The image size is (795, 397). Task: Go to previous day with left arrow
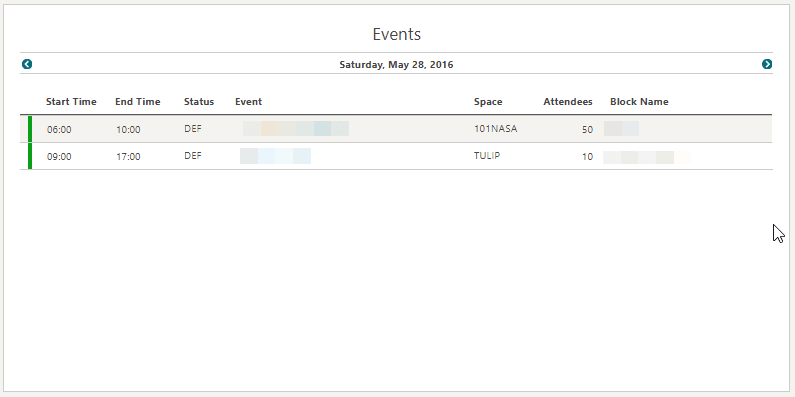(x=27, y=64)
